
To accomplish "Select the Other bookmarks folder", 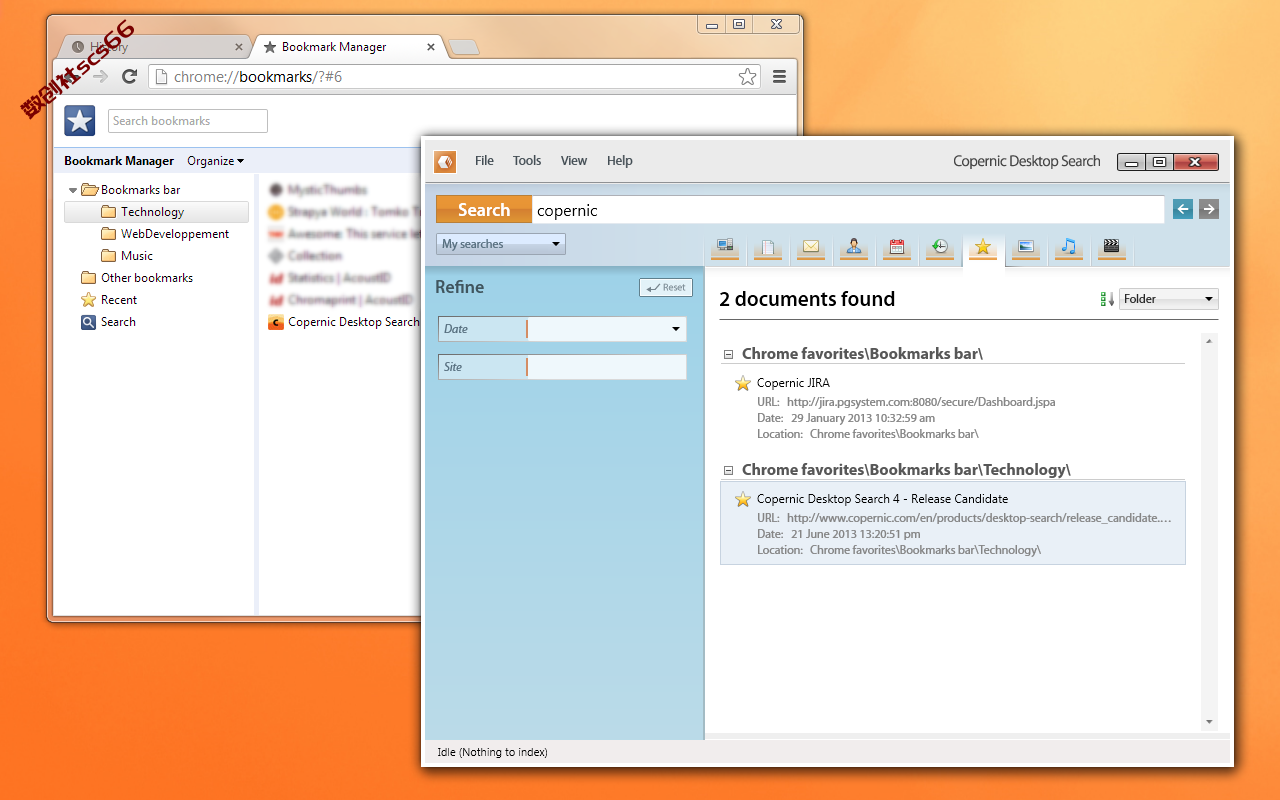I will [x=137, y=278].
